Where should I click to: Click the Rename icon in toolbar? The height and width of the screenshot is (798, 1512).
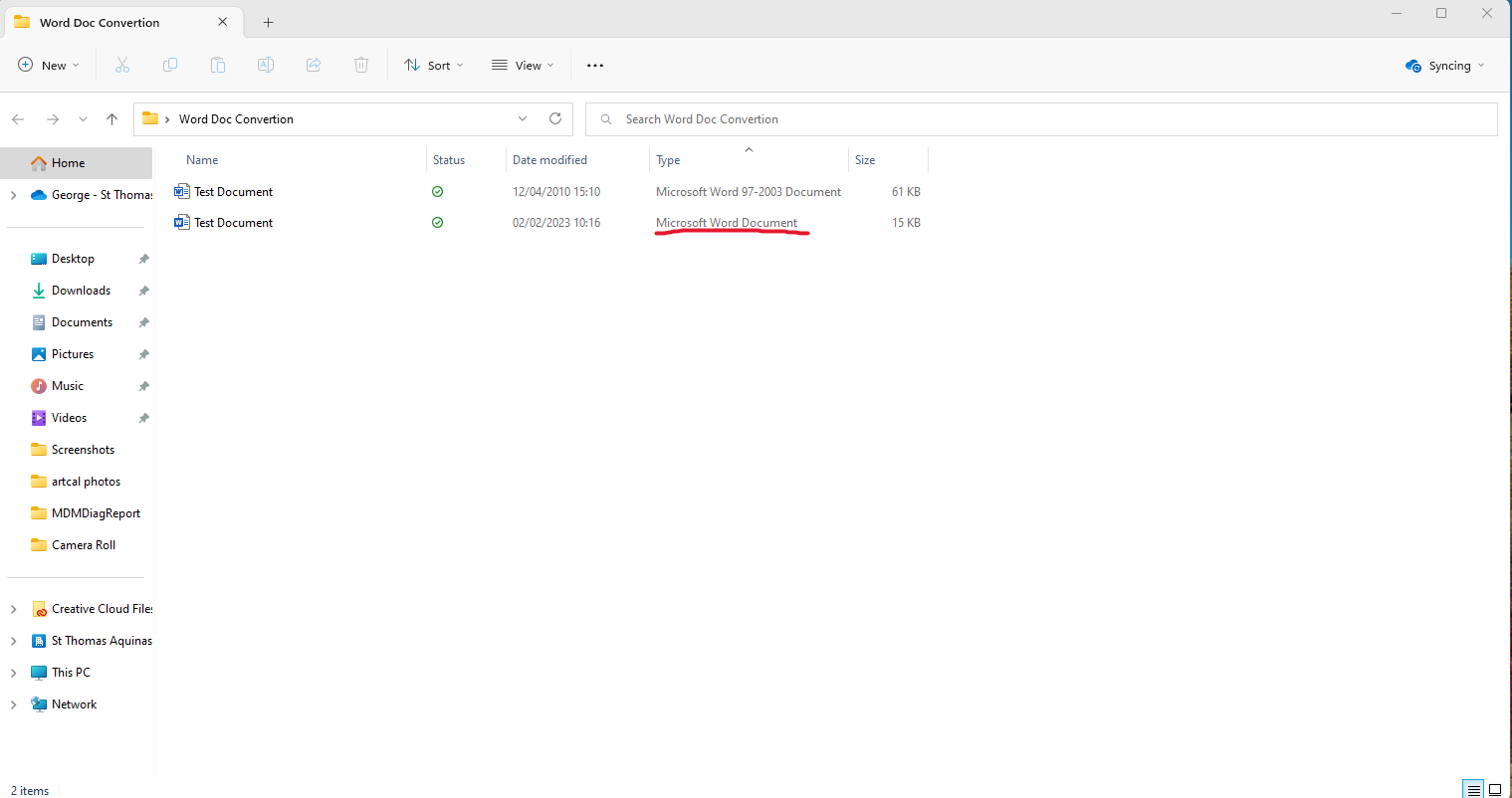tap(266, 66)
